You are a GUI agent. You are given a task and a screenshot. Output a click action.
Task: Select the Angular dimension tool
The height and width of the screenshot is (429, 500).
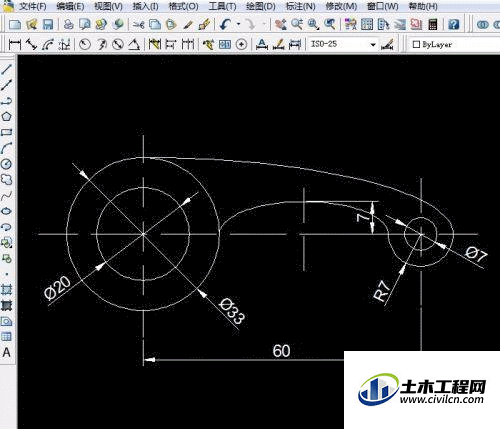(x=134, y=44)
